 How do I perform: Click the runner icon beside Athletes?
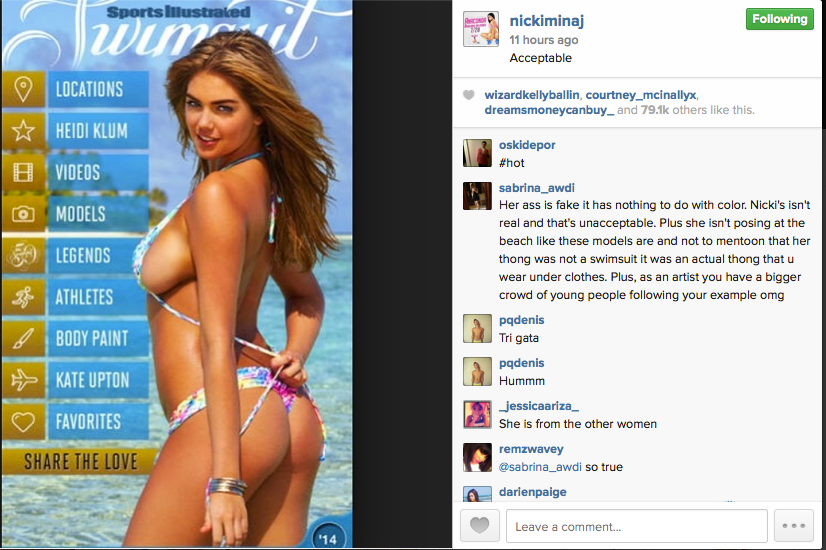click(x=23, y=297)
